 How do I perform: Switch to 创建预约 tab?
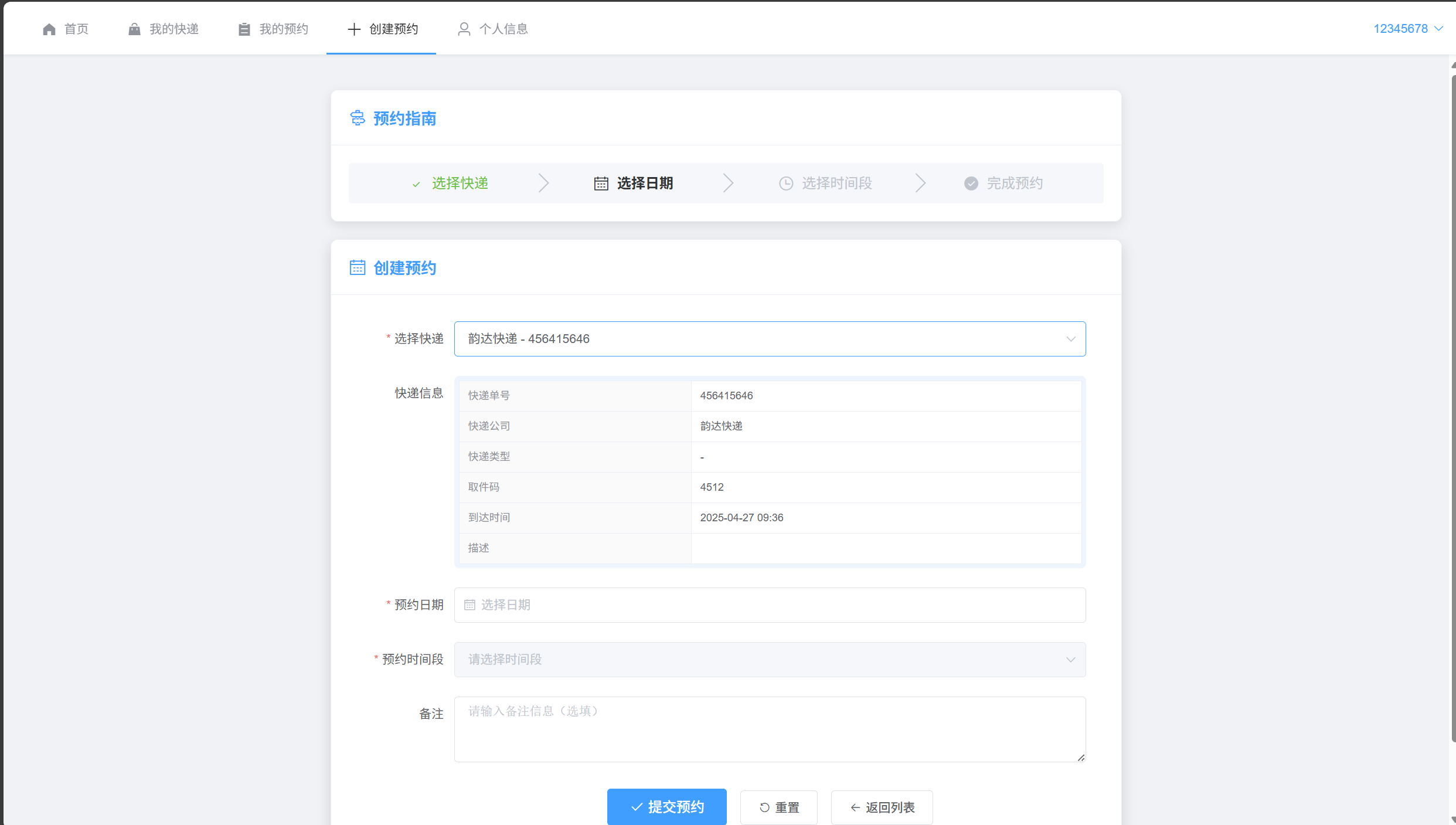382,29
